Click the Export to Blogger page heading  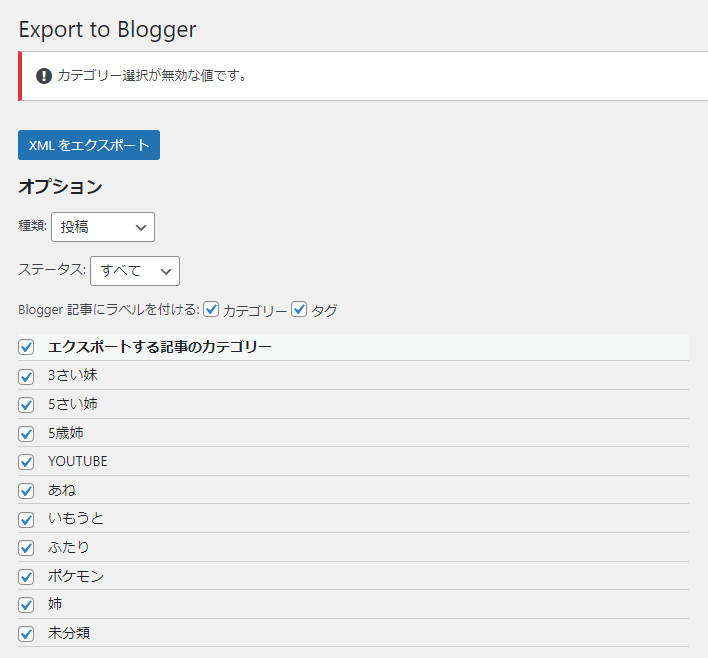click(107, 29)
